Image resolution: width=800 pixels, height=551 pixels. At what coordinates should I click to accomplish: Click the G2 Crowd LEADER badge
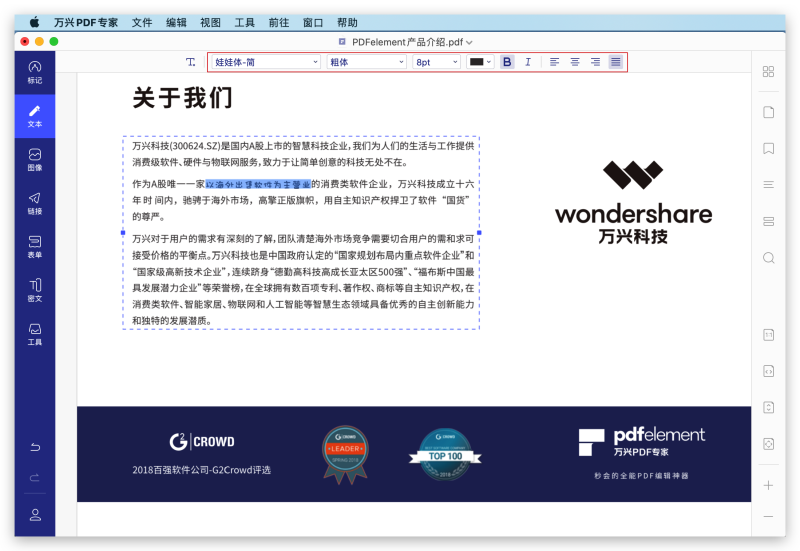click(x=345, y=455)
